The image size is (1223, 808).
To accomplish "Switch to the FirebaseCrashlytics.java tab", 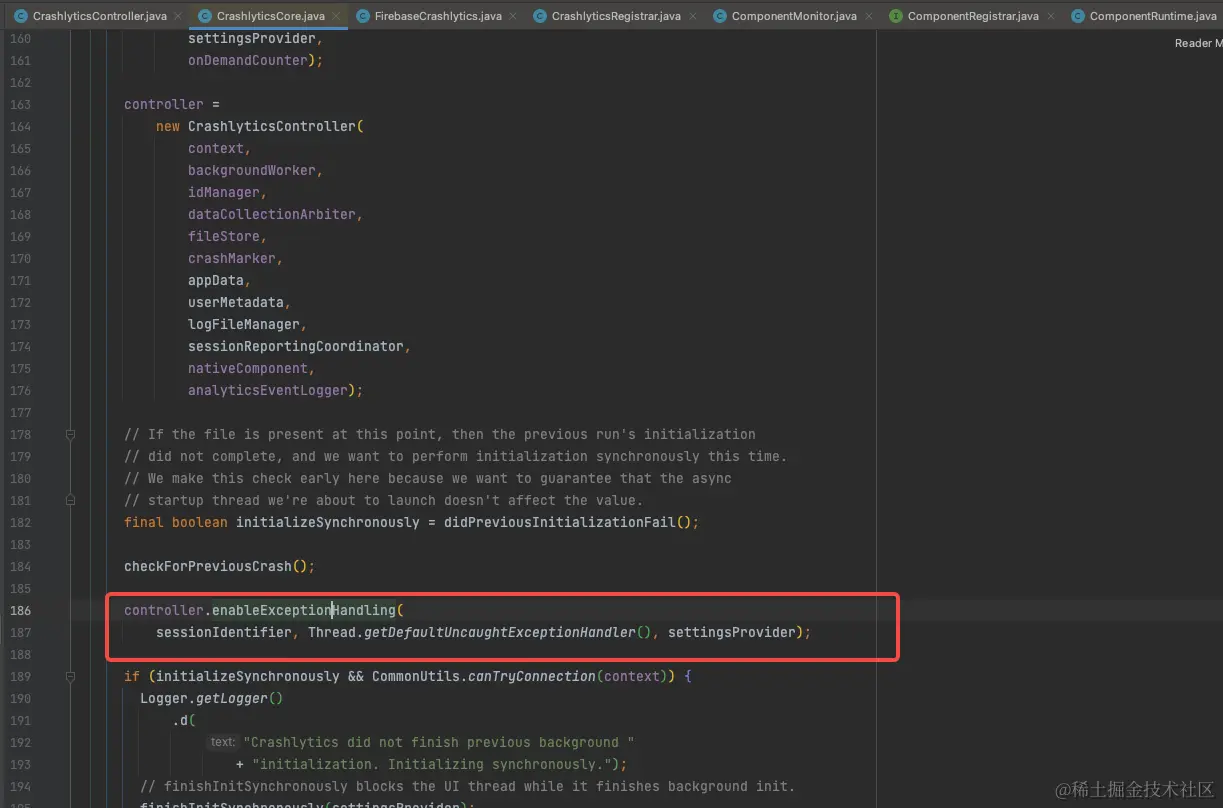I will (437, 16).
